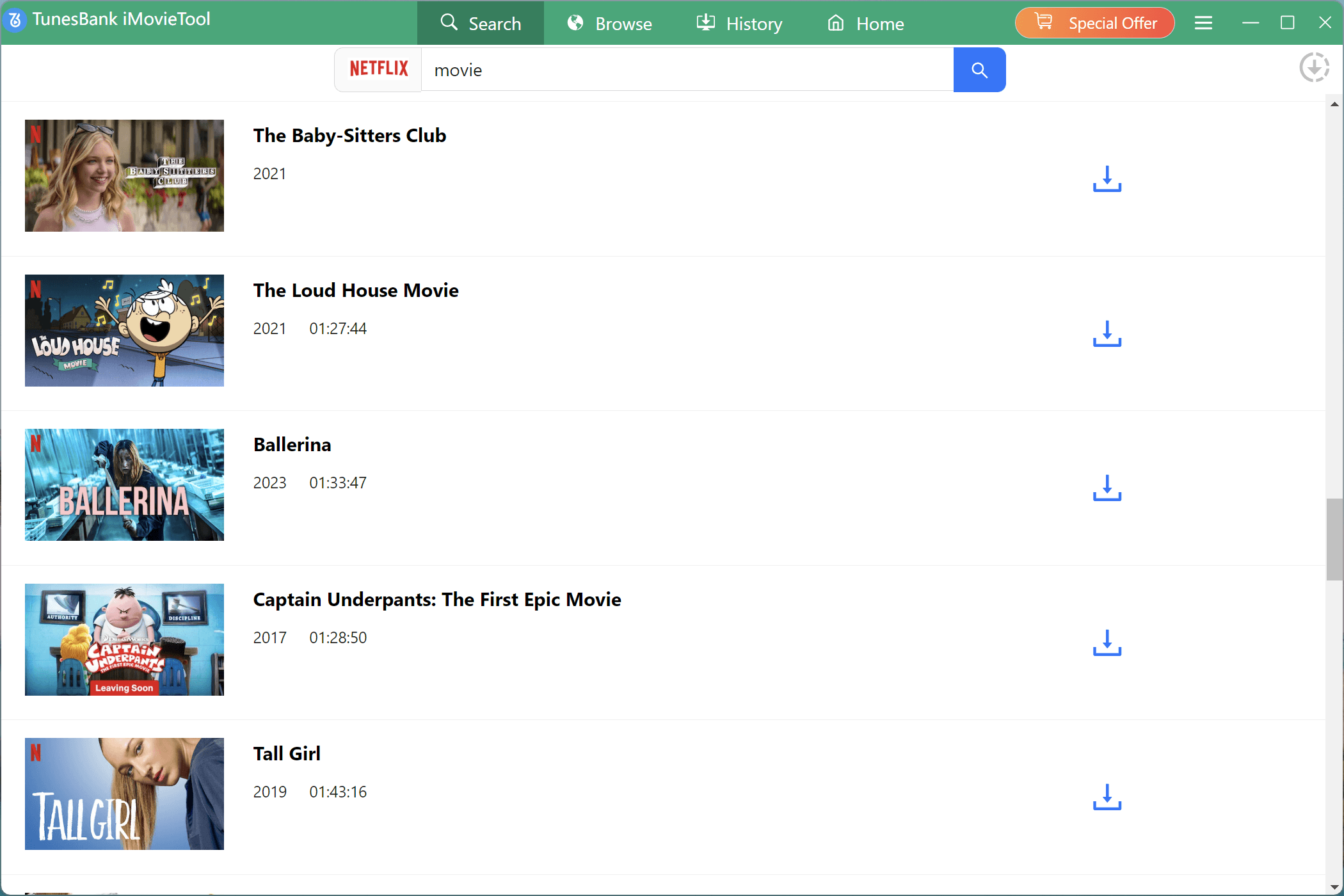The image size is (1344, 896).
Task: Click the duration 01:28:50
Action: [338, 637]
